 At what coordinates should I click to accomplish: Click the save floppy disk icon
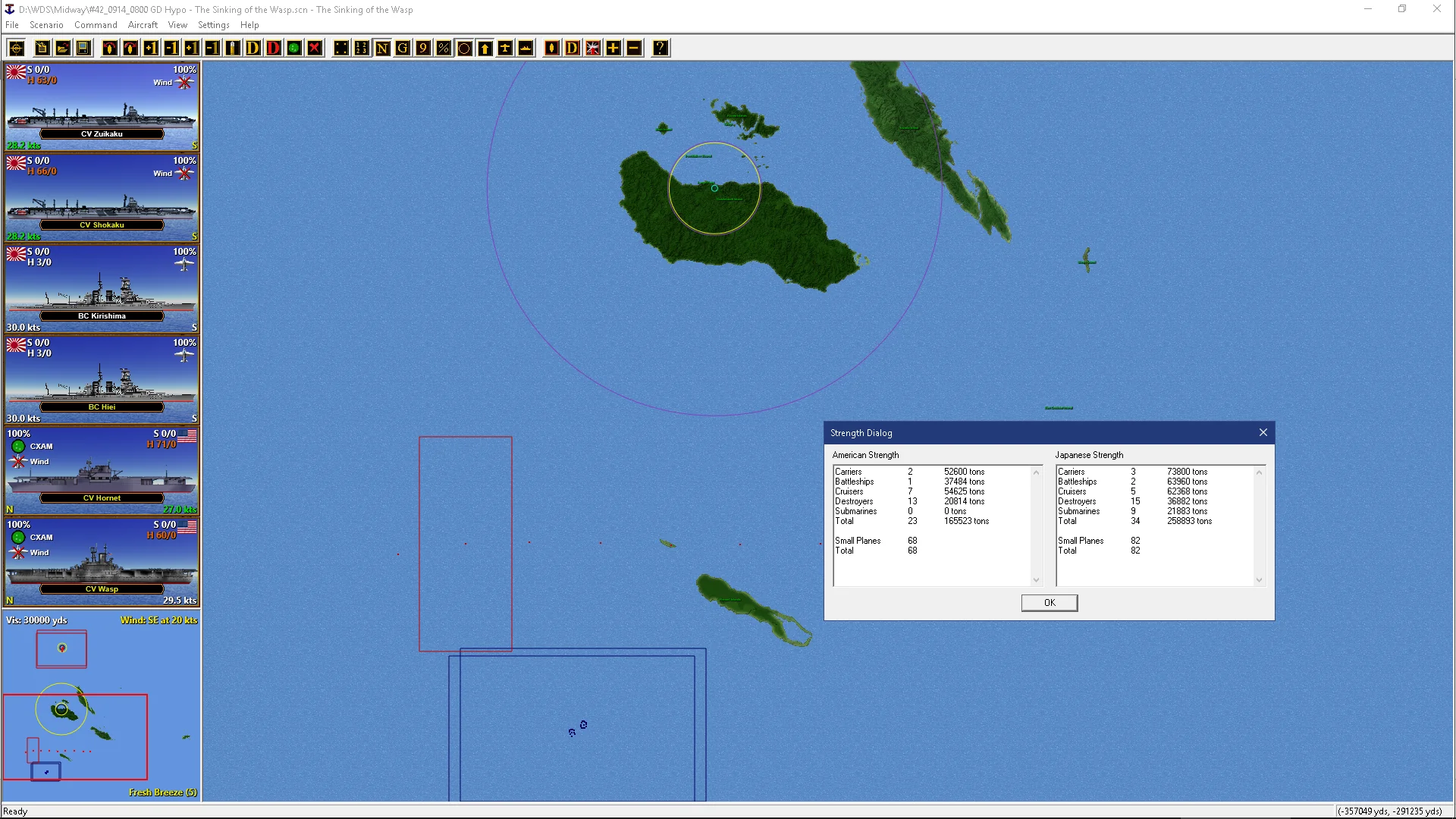(83, 49)
